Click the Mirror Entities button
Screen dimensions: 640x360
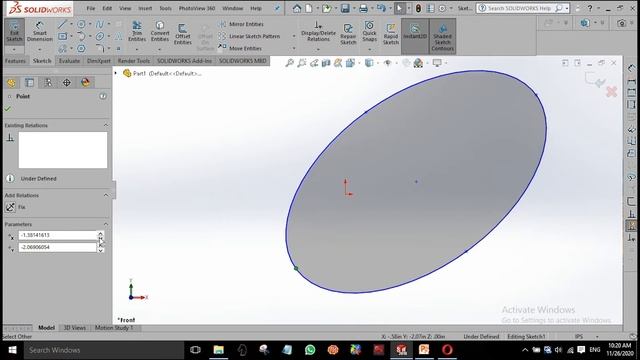241,24
